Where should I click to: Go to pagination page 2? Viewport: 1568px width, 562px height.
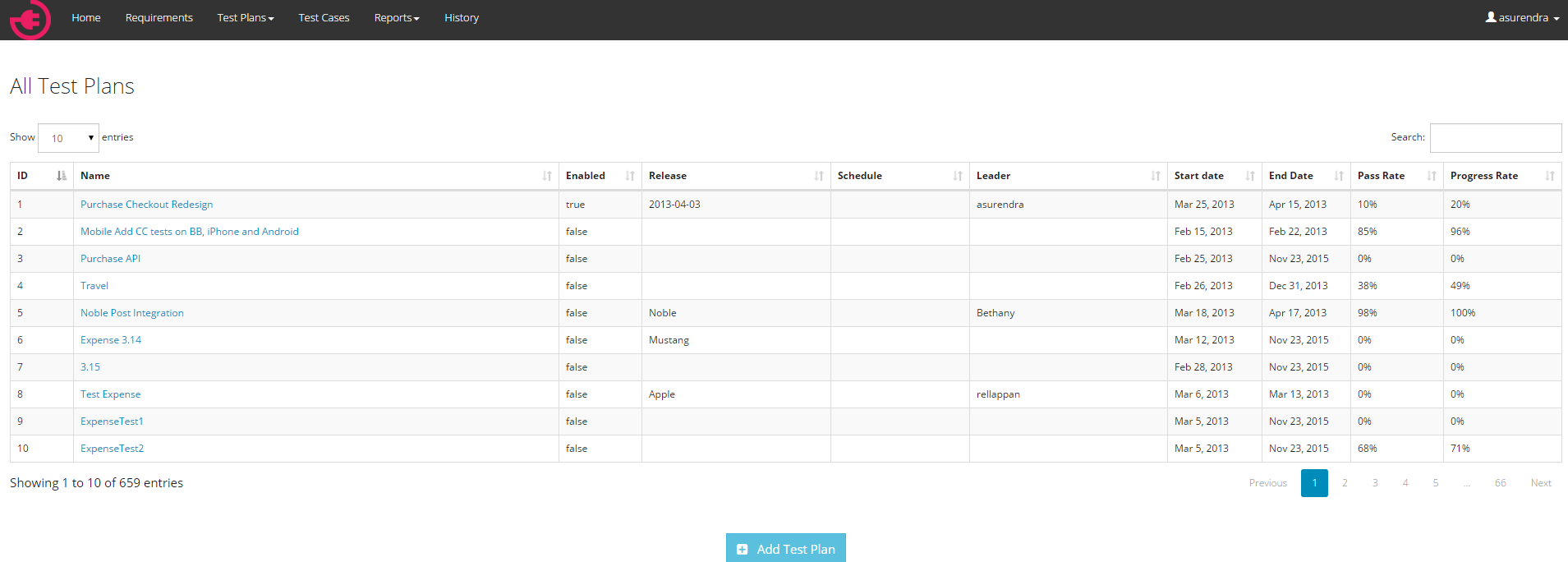(x=1345, y=483)
